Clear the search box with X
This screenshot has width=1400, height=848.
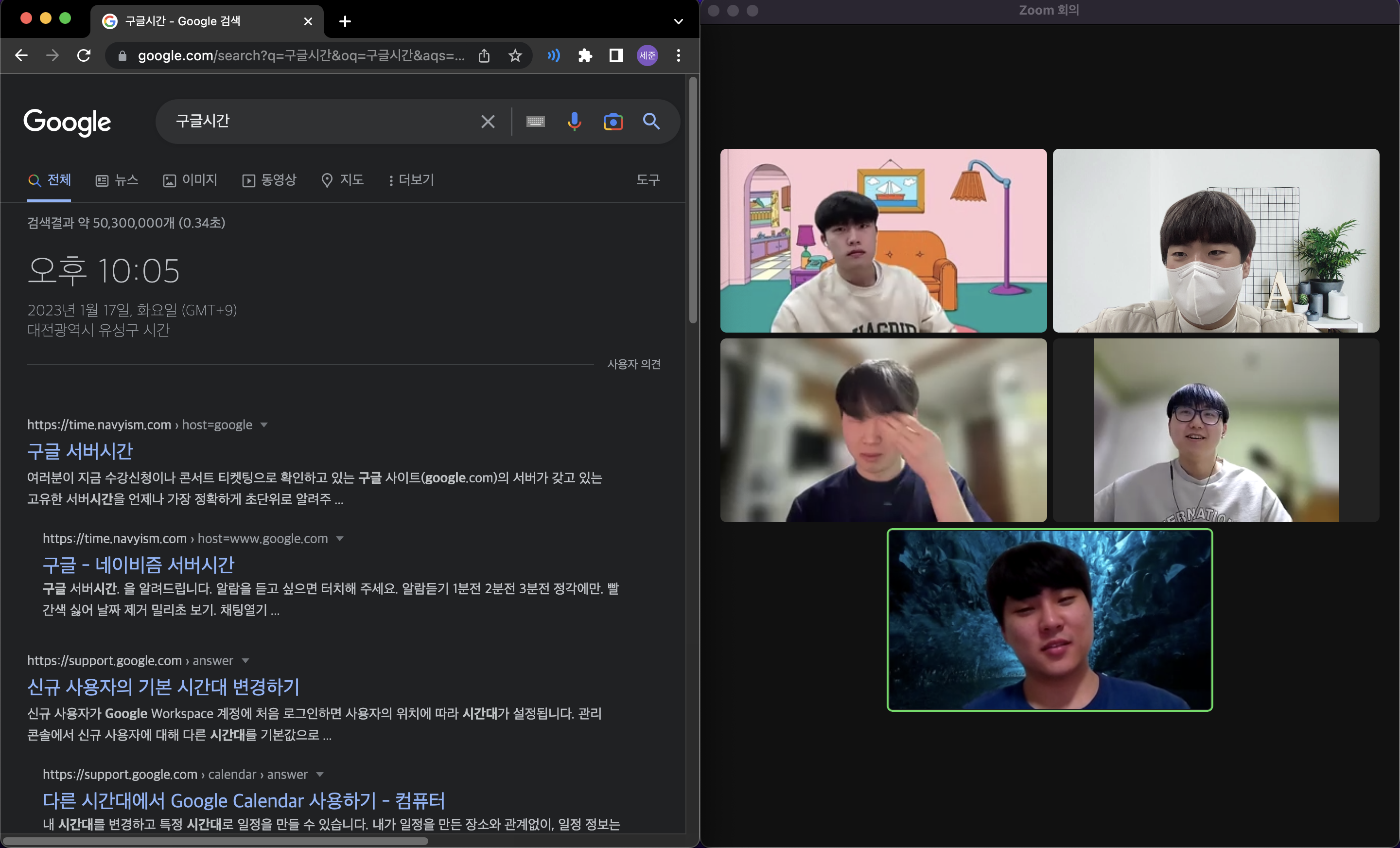coord(488,122)
